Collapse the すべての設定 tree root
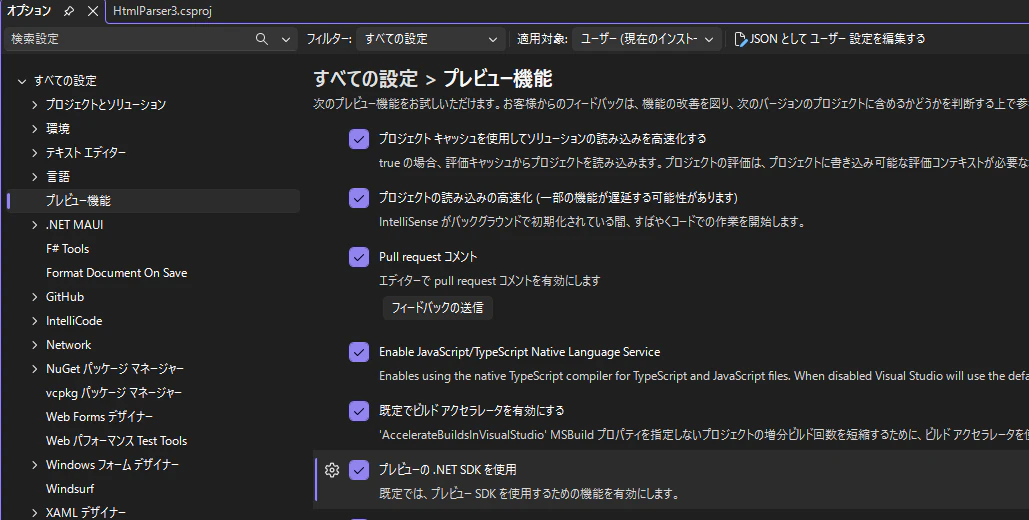This screenshot has width=1029, height=520. coord(22,81)
